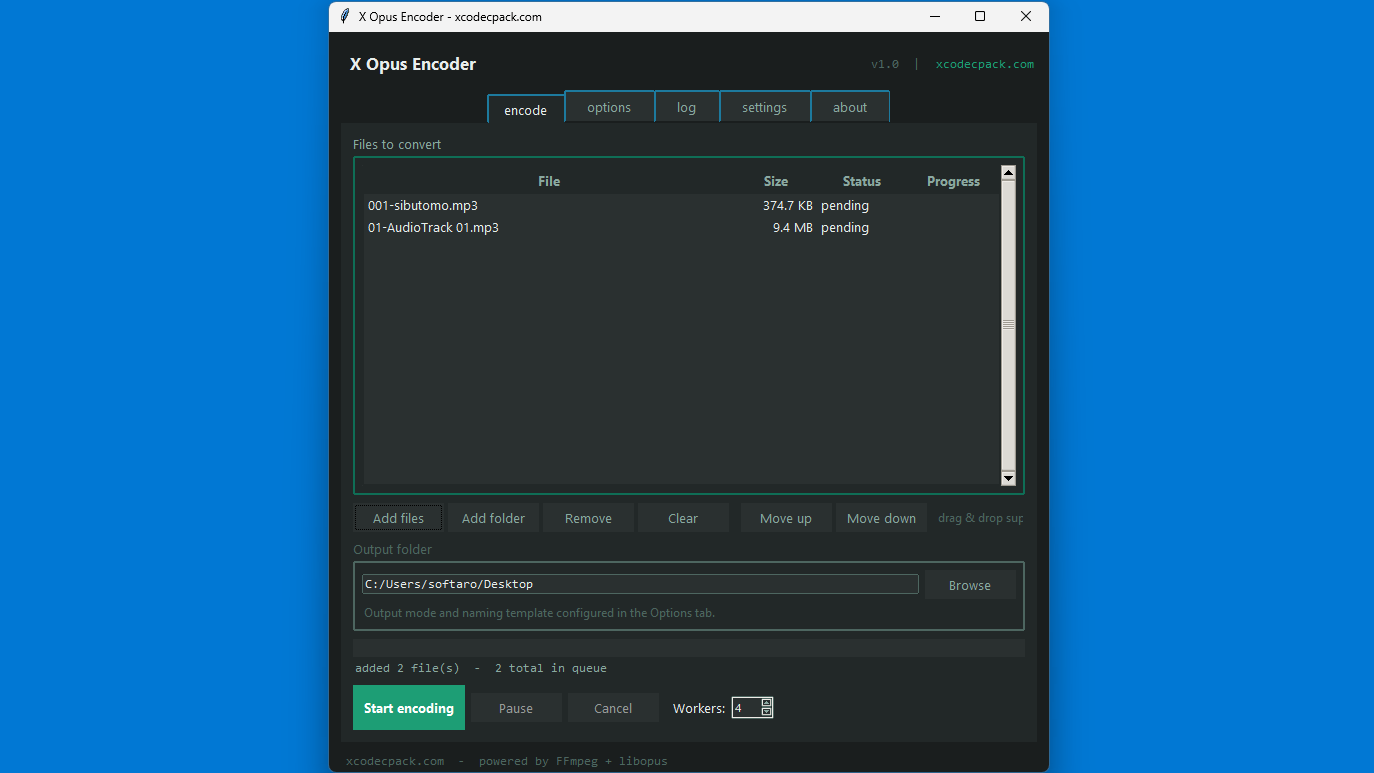This screenshot has width=1374, height=773.
Task: Click Start encoding button
Action: point(408,707)
